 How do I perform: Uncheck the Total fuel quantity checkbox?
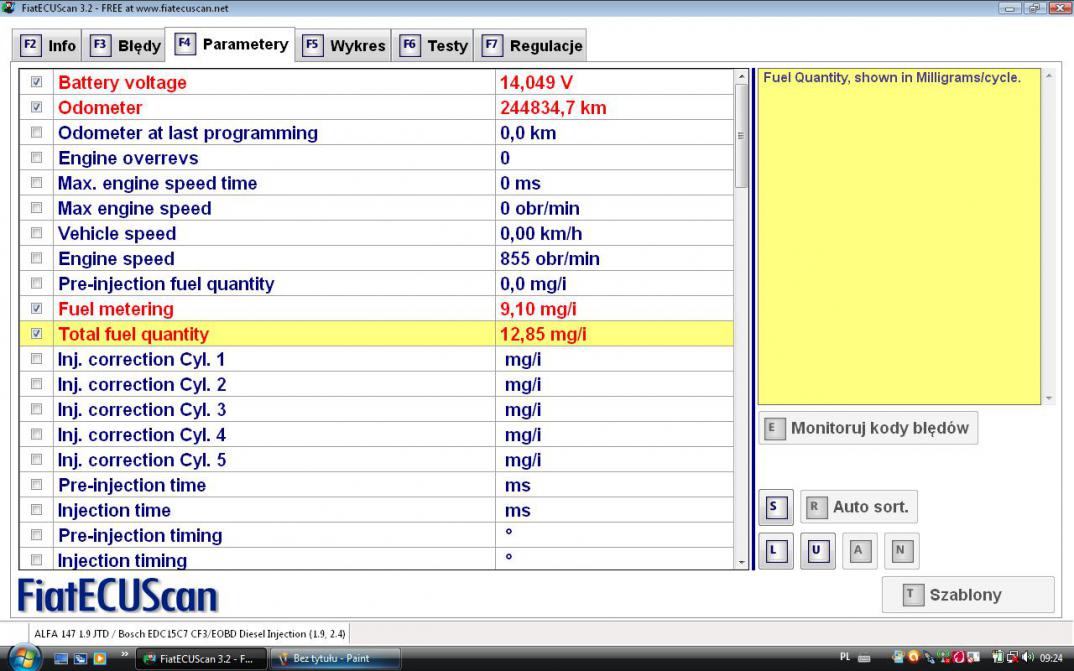37,334
